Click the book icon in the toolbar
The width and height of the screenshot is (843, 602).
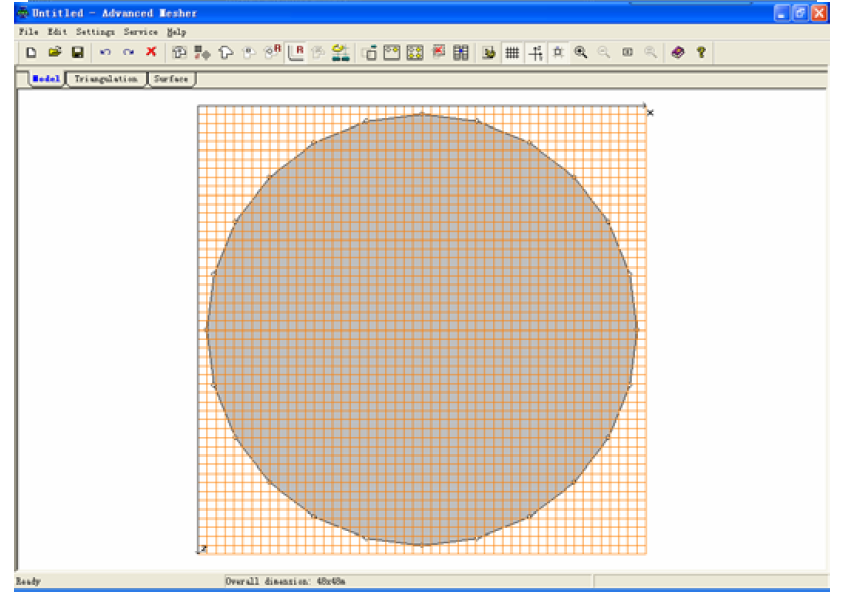click(x=678, y=52)
